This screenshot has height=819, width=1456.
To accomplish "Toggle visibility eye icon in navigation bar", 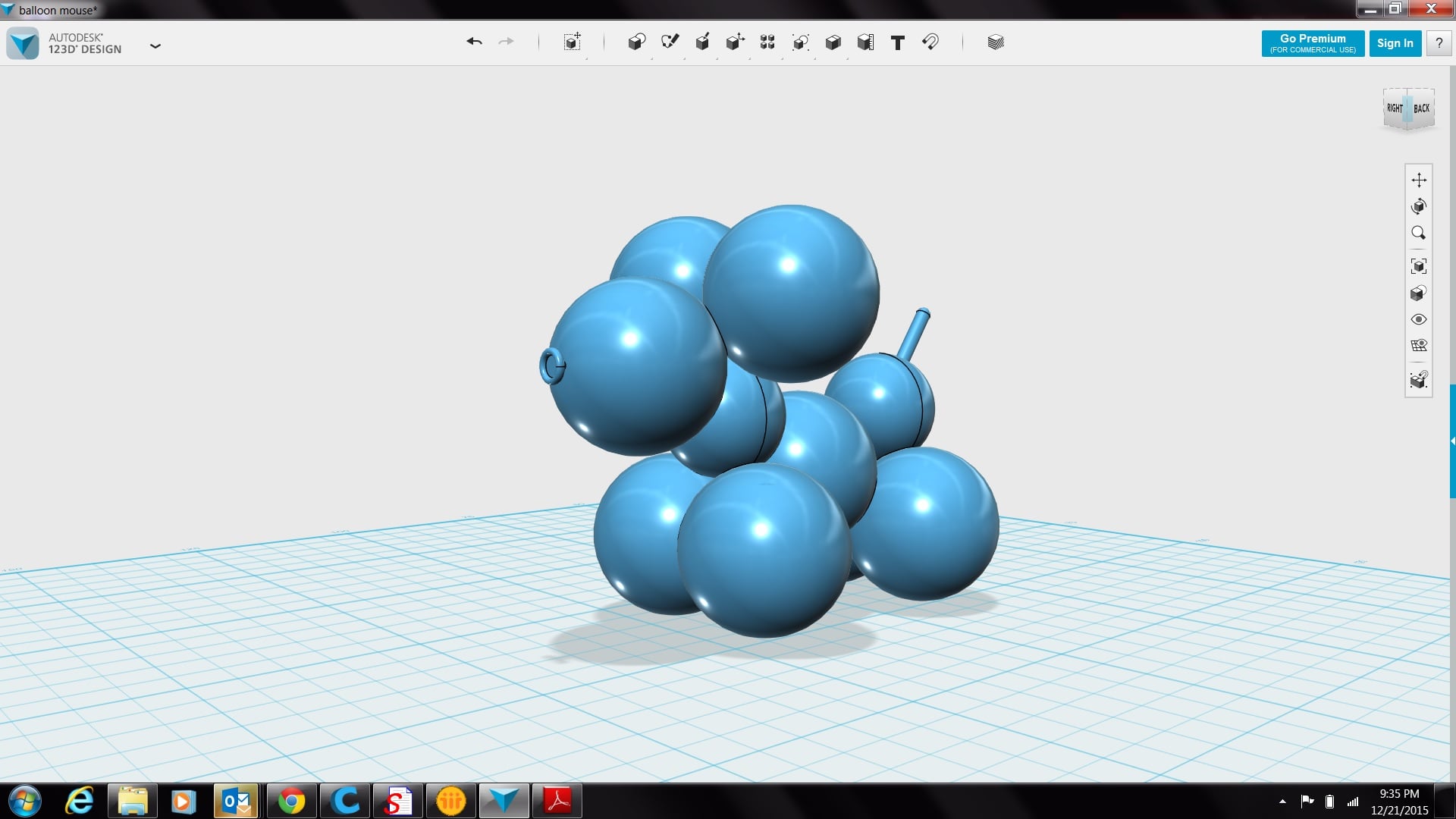I will pyautogui.click(x=1419, y=319).
